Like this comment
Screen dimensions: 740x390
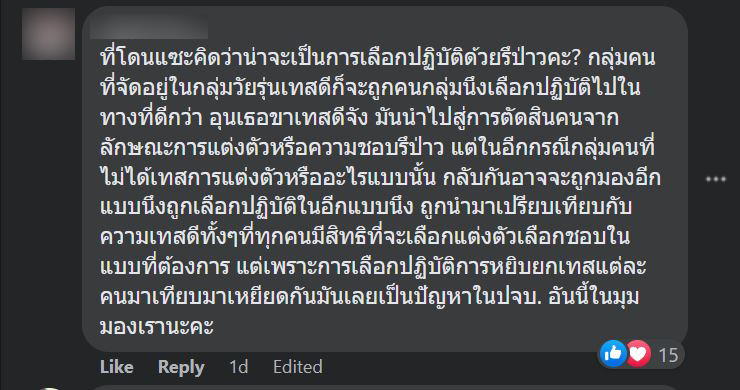coord(117,367)
